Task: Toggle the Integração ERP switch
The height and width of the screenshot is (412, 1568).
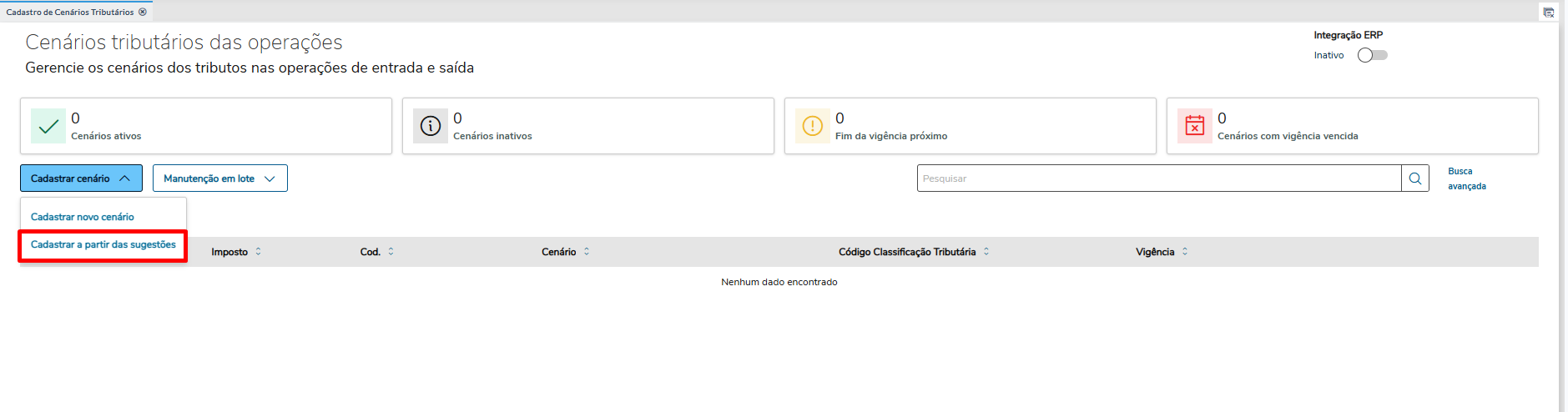Action: (1372, 55)
